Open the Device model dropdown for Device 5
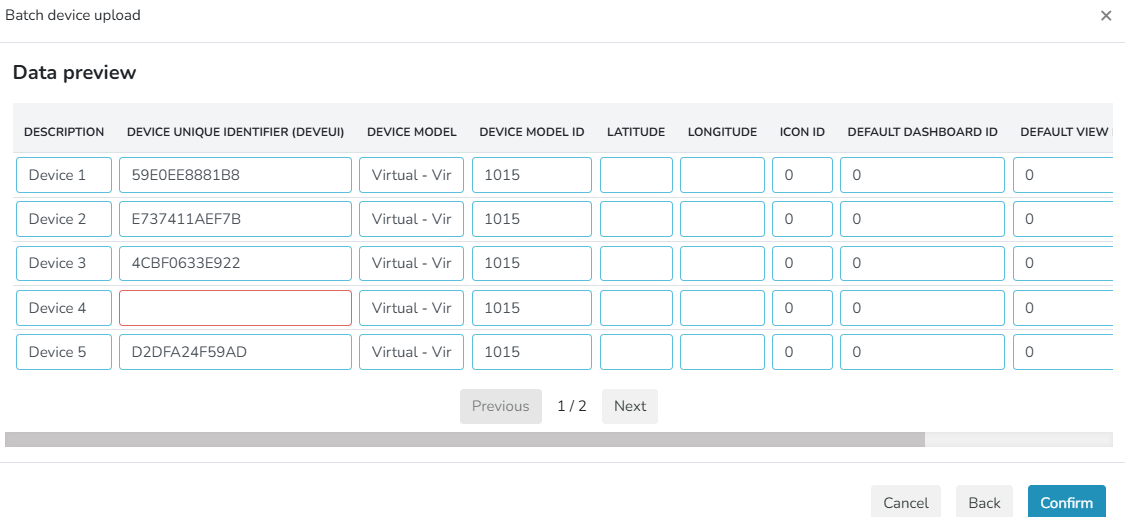 (411, 352)
